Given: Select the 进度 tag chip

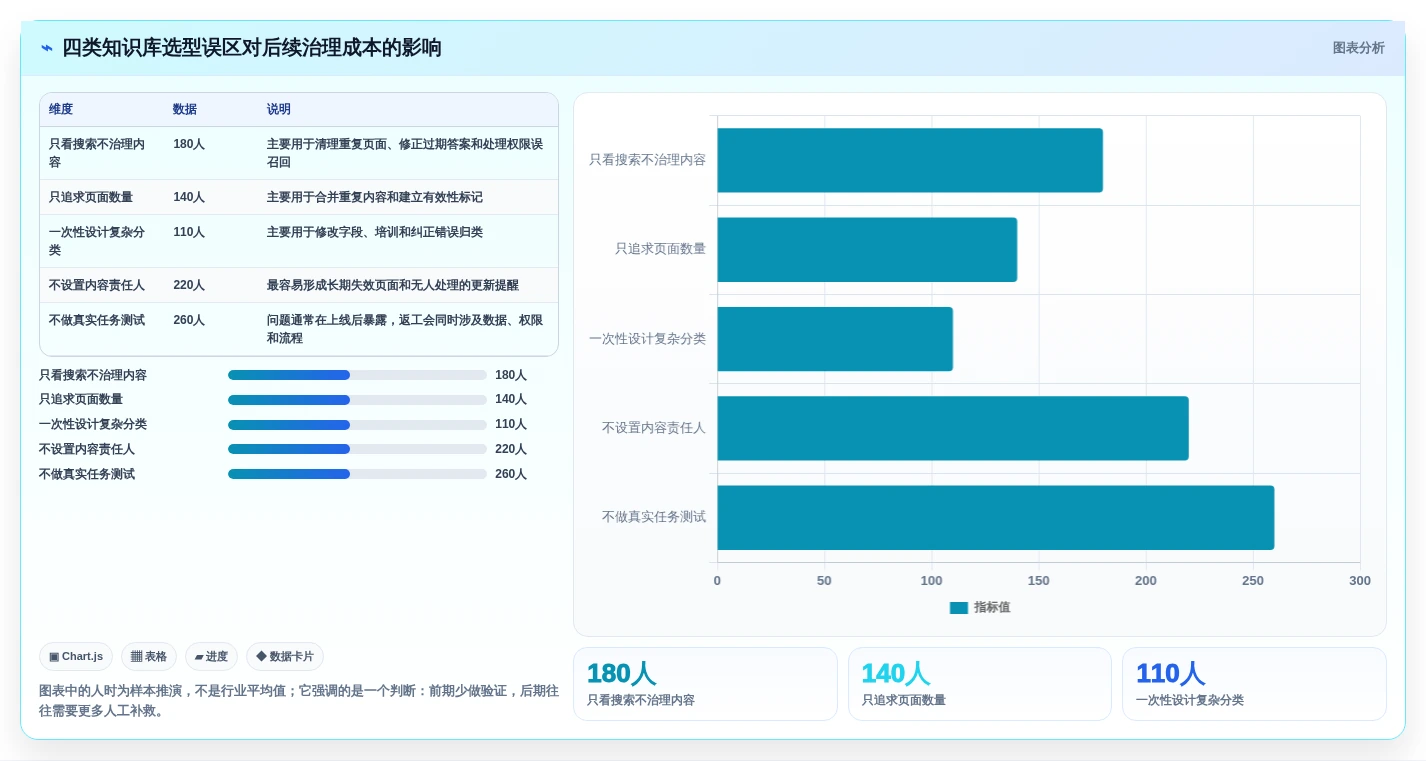Looking at the screenshot, I should pos(211,656).
